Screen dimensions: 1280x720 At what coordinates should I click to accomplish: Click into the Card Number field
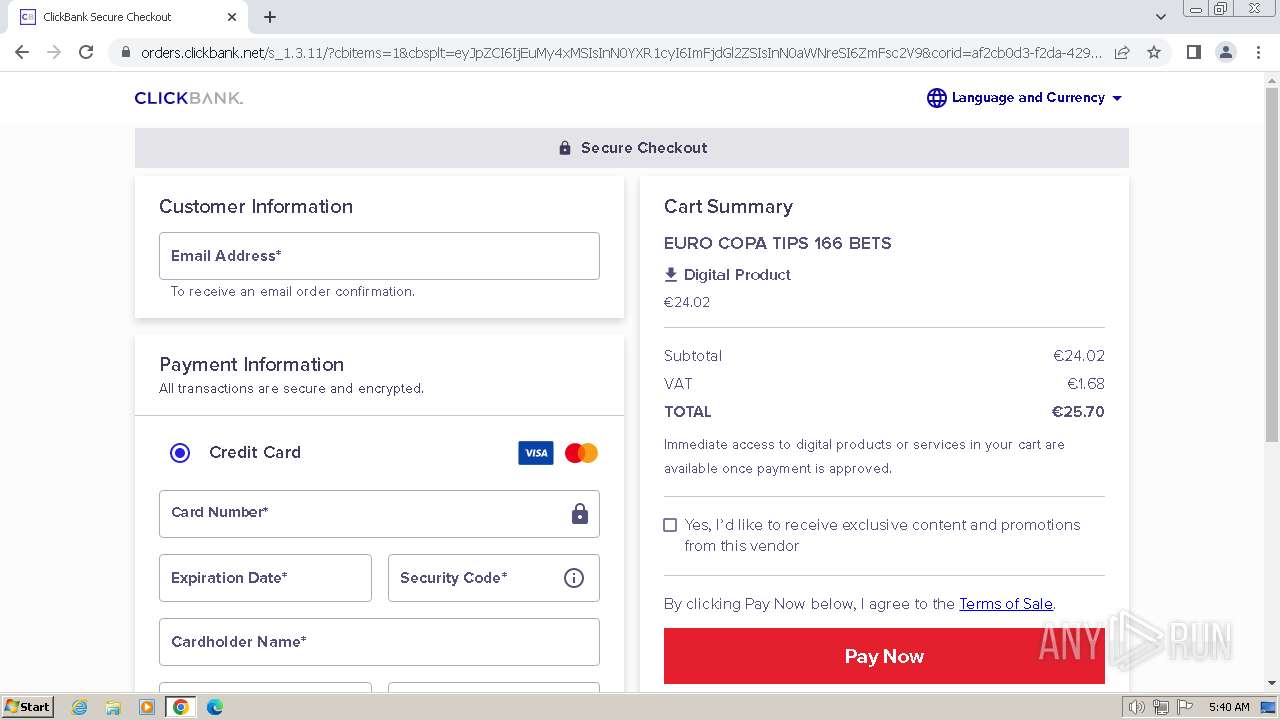(365, 513)
